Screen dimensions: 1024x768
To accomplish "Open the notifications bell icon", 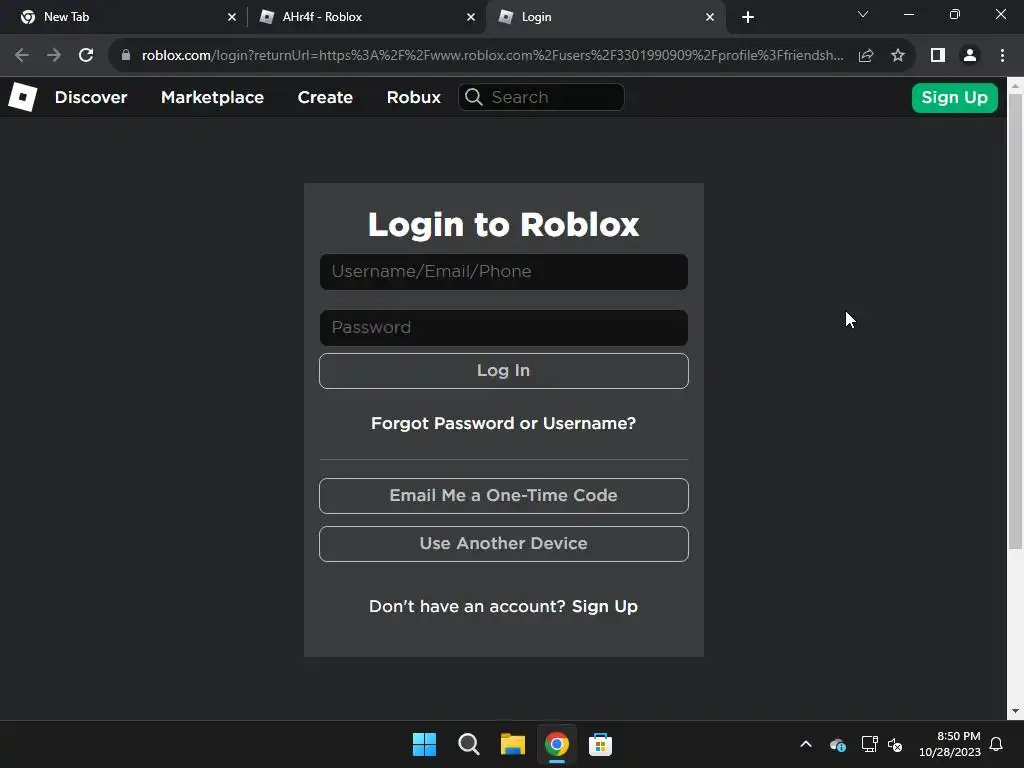I will (x=996, y=744).
